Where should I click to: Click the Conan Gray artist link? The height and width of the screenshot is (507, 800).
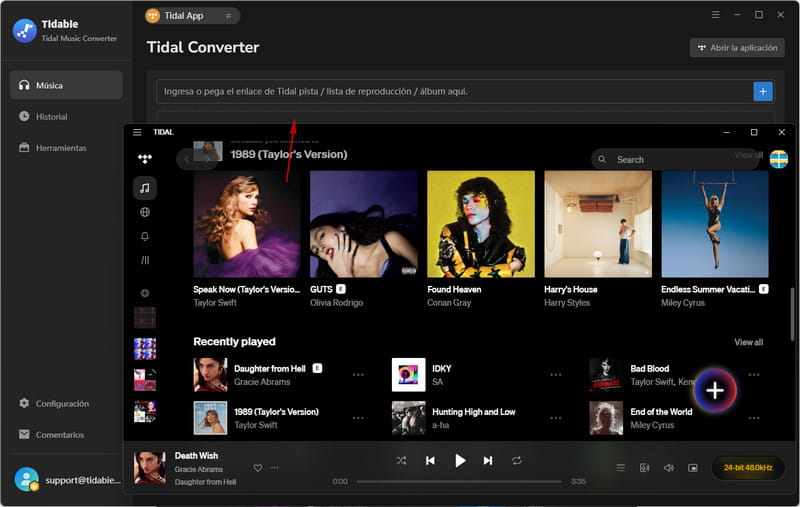(449, 302)
